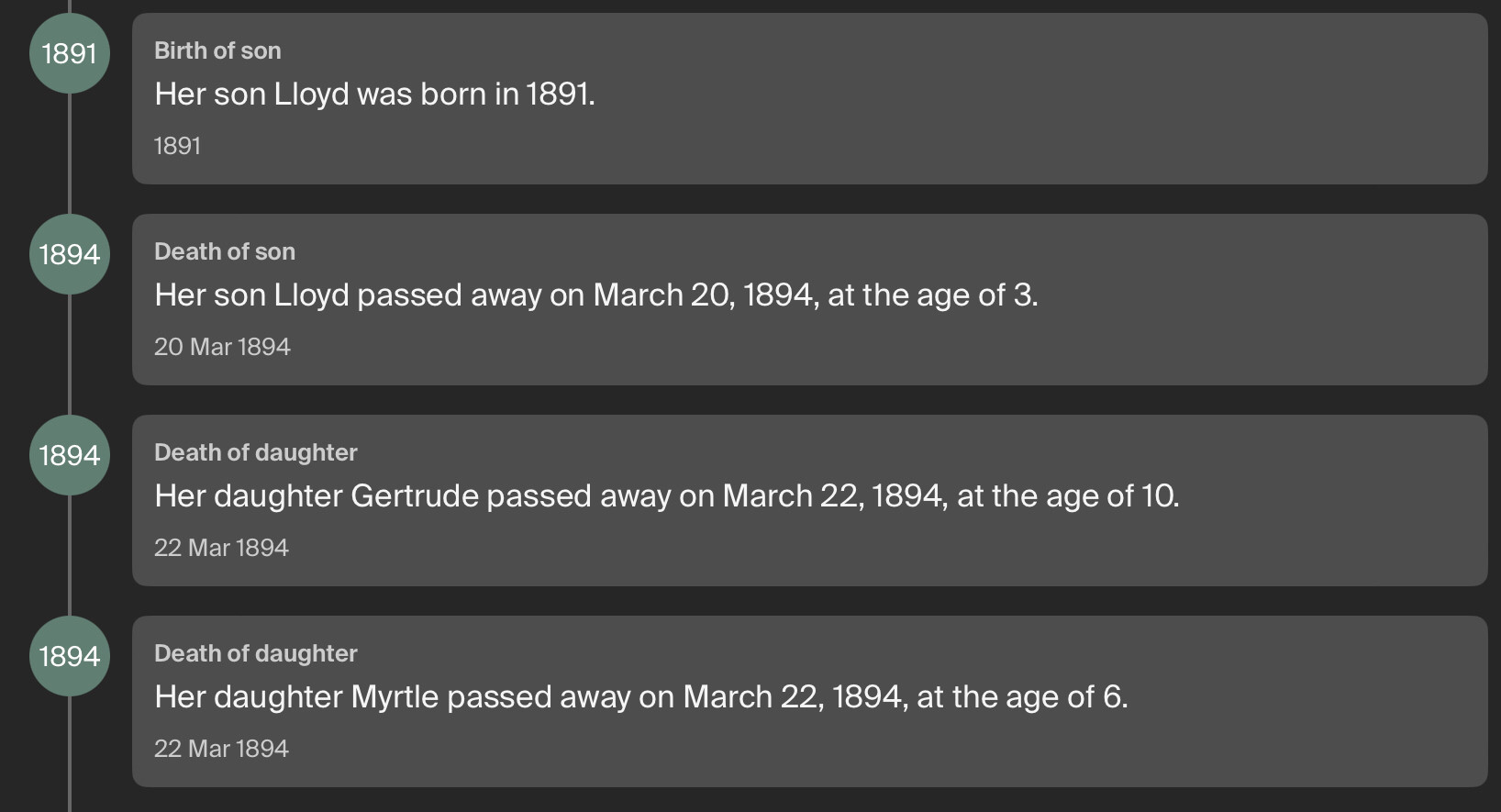Click the "1891" date label under Lloyd's birth
Screen dimensions: 1501x812
tap(177, 146)
